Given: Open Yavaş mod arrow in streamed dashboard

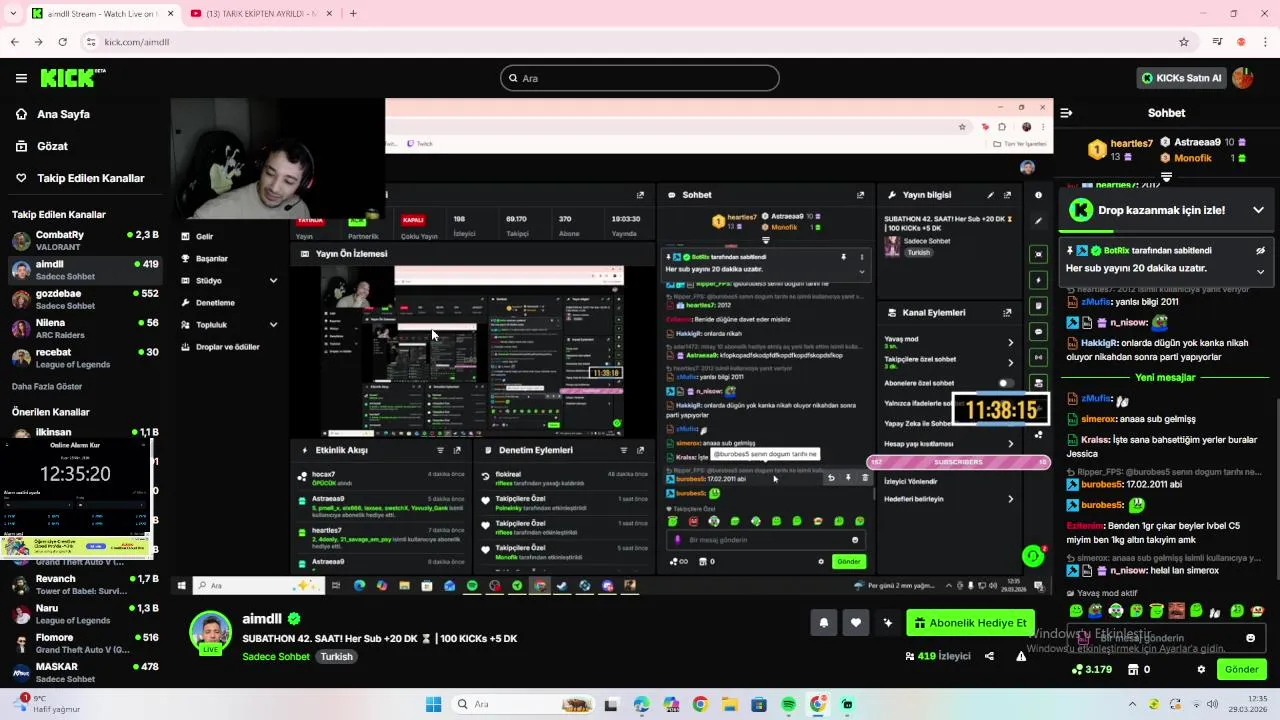Looking at the screenshot, I should [1010, 342].
